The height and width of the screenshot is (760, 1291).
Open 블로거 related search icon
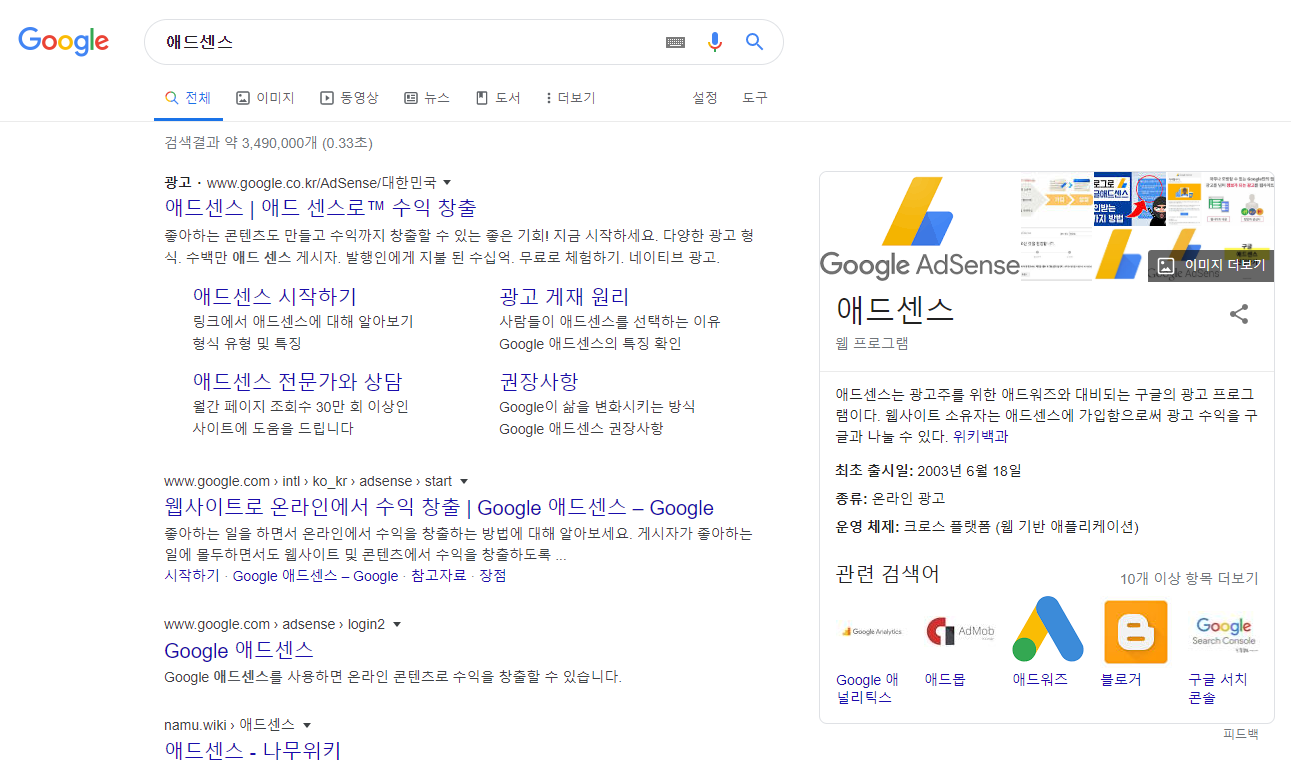(x=1135, y=631)
